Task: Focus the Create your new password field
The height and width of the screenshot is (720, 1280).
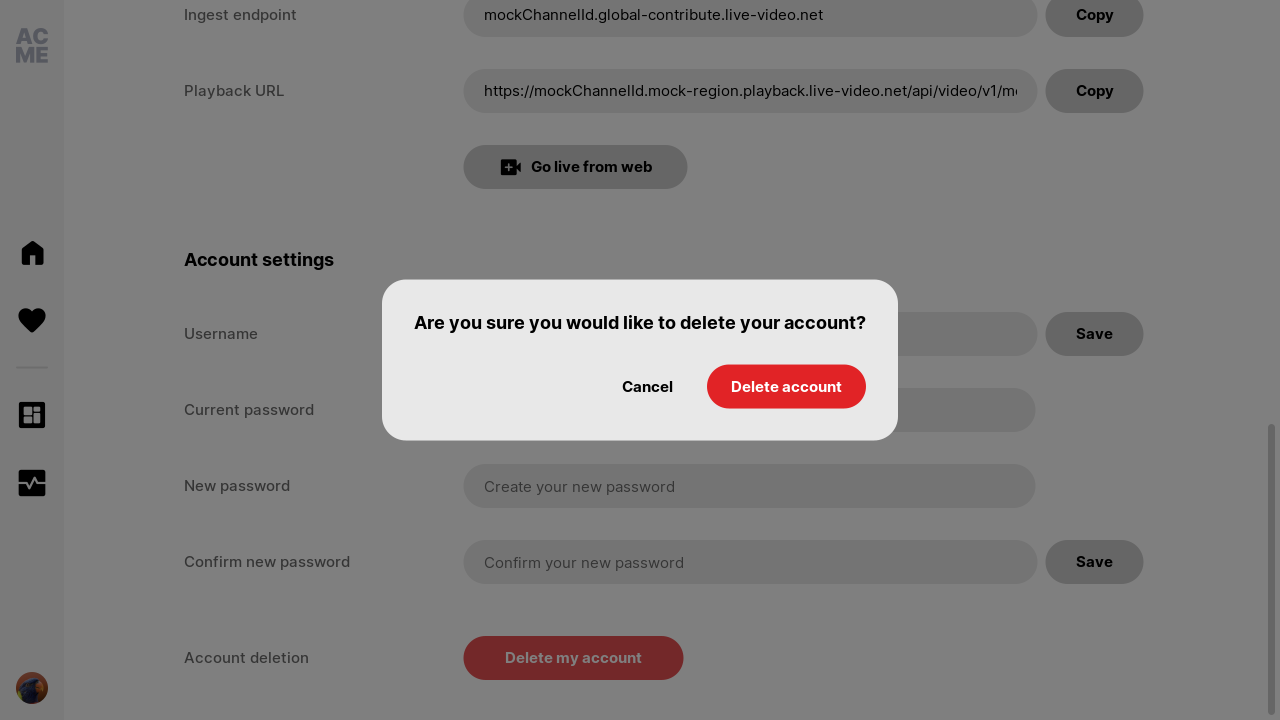Action: (749, 486)
